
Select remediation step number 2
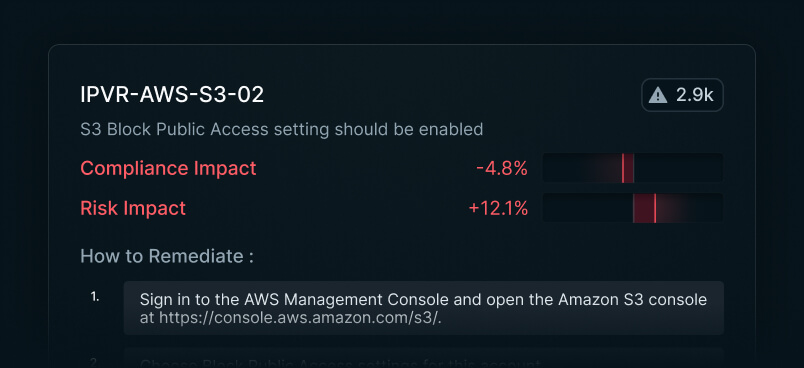point(95,361)
